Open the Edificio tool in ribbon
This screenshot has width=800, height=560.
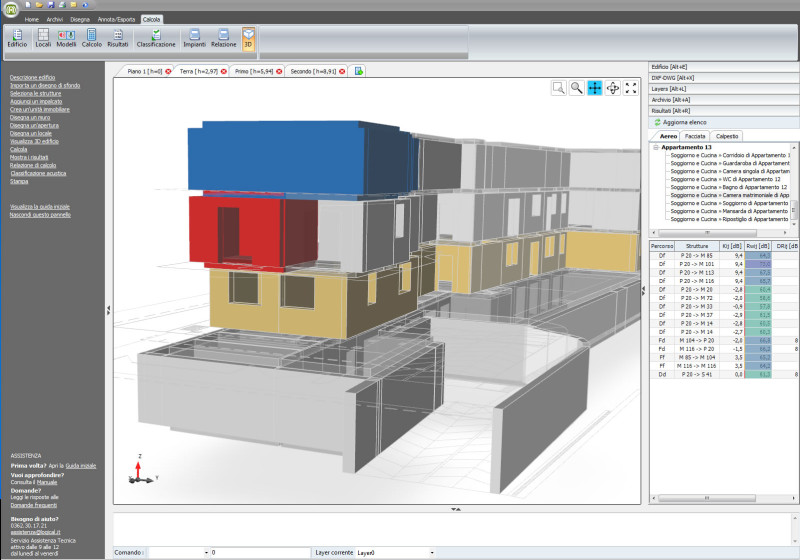click(x=17, y=38)
